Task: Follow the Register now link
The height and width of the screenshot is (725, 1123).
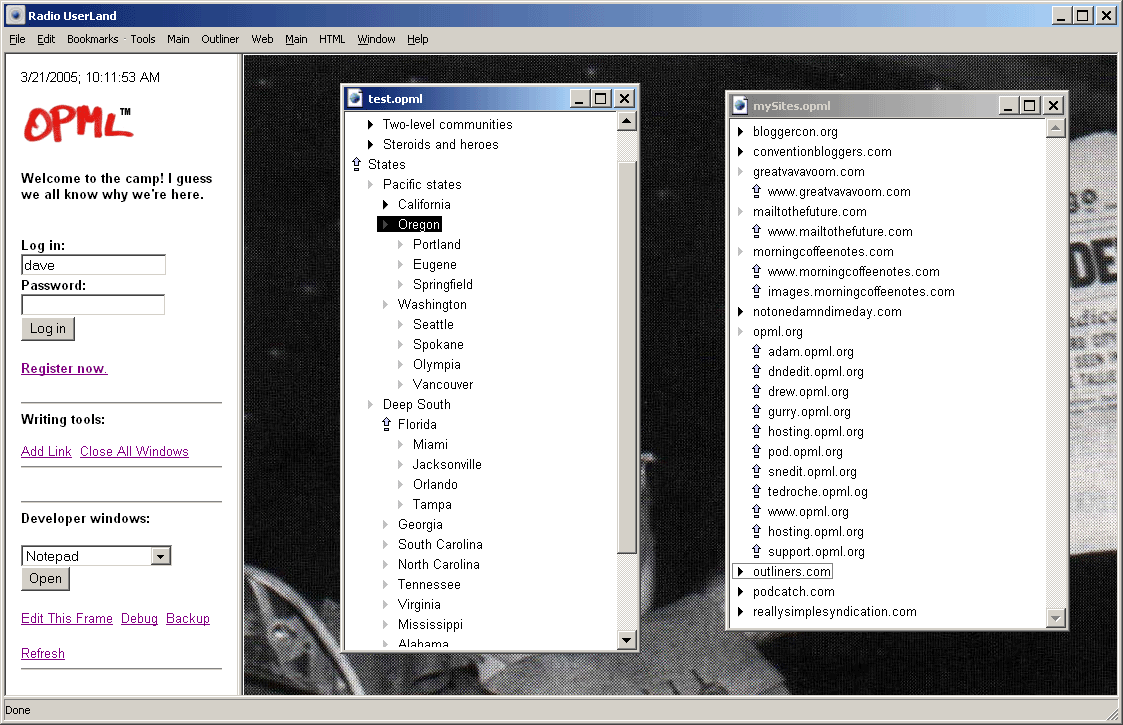Action: coord(64,369)
